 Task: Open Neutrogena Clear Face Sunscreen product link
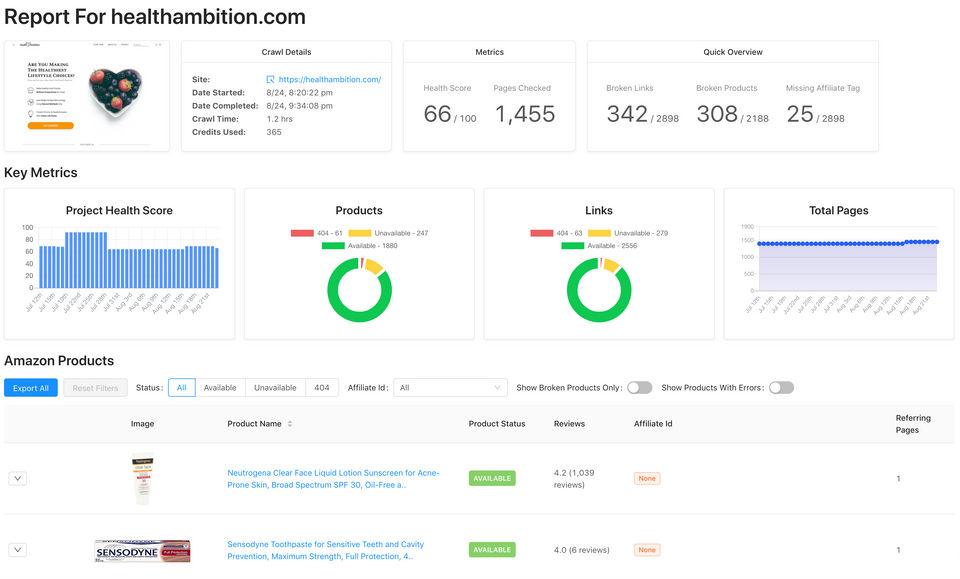point(333,479)
